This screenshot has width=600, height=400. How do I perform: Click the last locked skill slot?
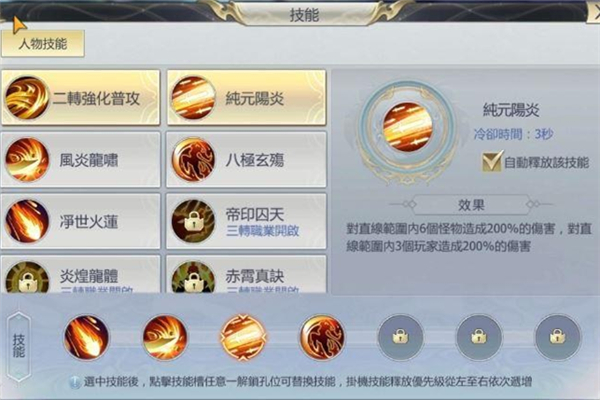[x=558, y=338]
